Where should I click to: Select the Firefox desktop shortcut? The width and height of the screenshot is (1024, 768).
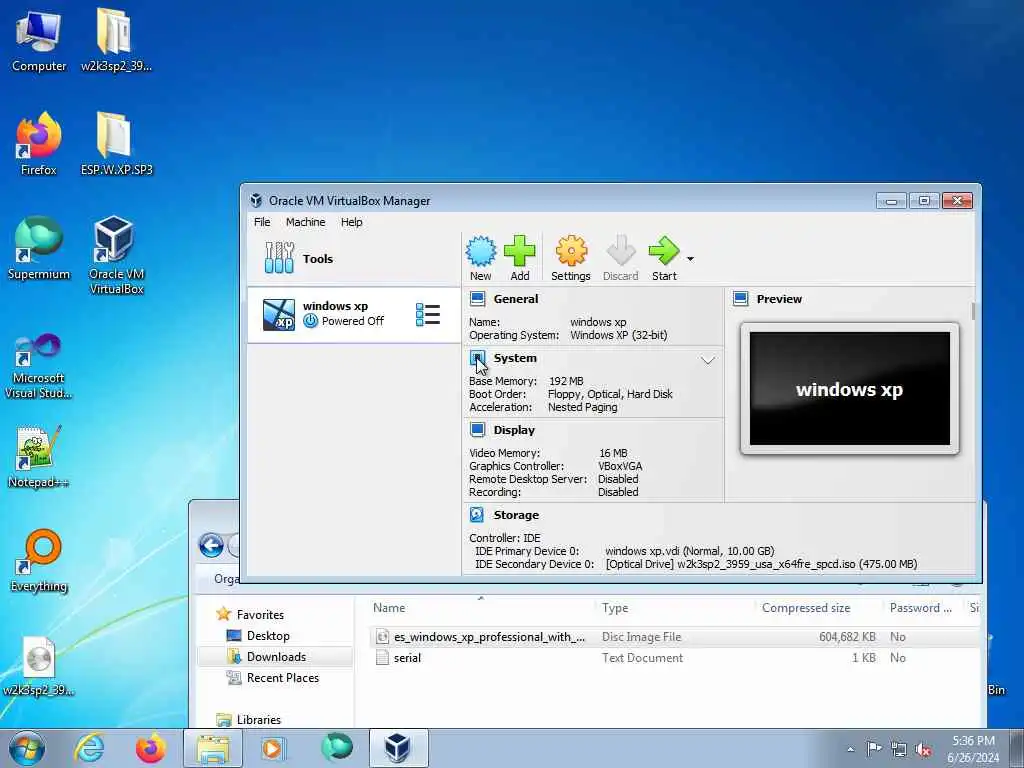[x=39, y=144]
